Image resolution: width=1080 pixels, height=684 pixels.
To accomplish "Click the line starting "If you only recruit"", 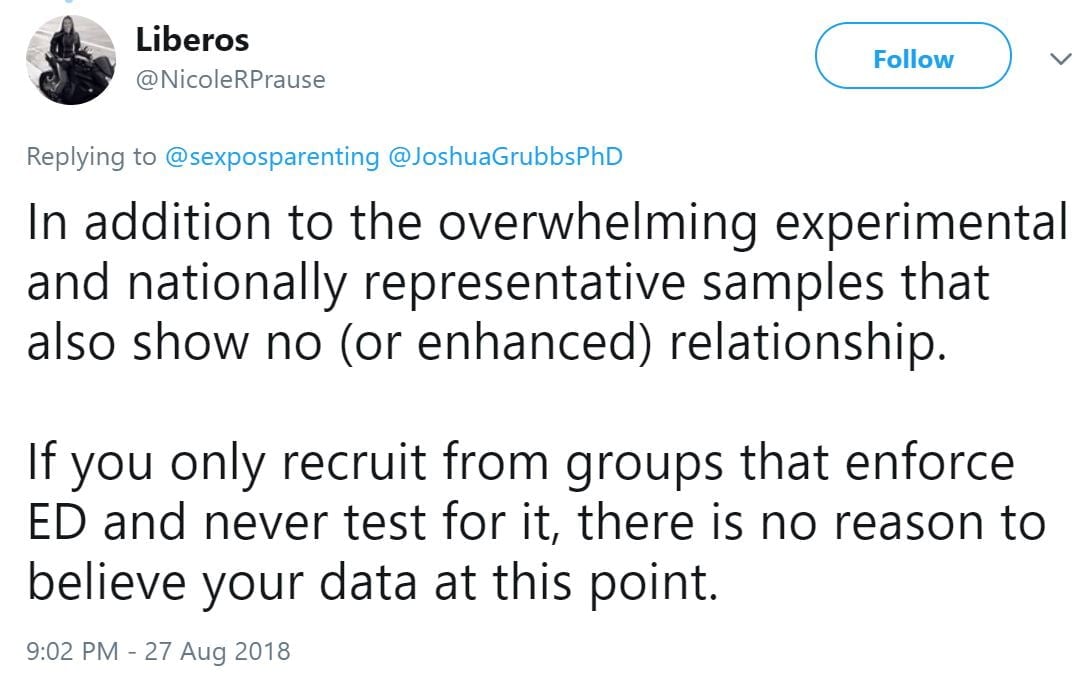I will [520, 464].
